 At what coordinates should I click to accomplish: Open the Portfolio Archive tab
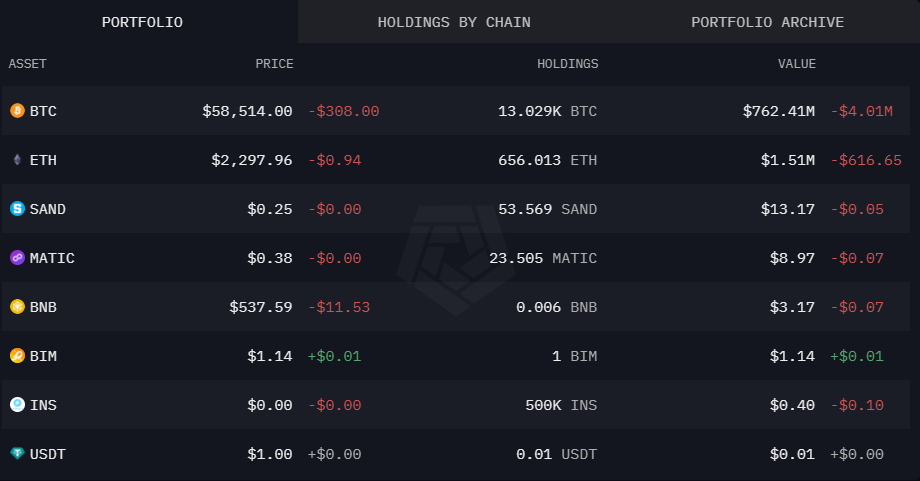[767, 22]
